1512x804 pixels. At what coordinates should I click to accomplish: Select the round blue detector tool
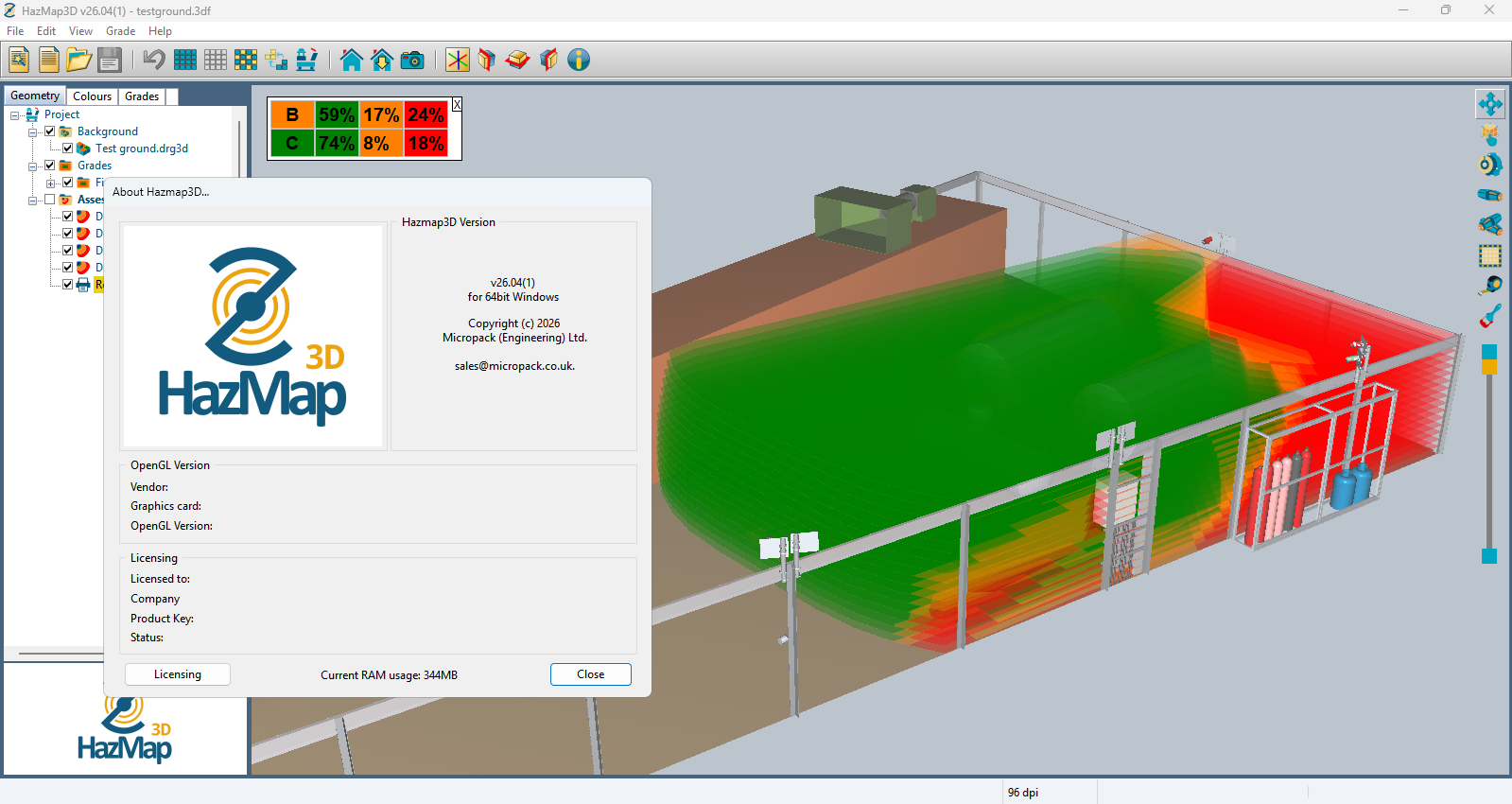pos(1490,165)
